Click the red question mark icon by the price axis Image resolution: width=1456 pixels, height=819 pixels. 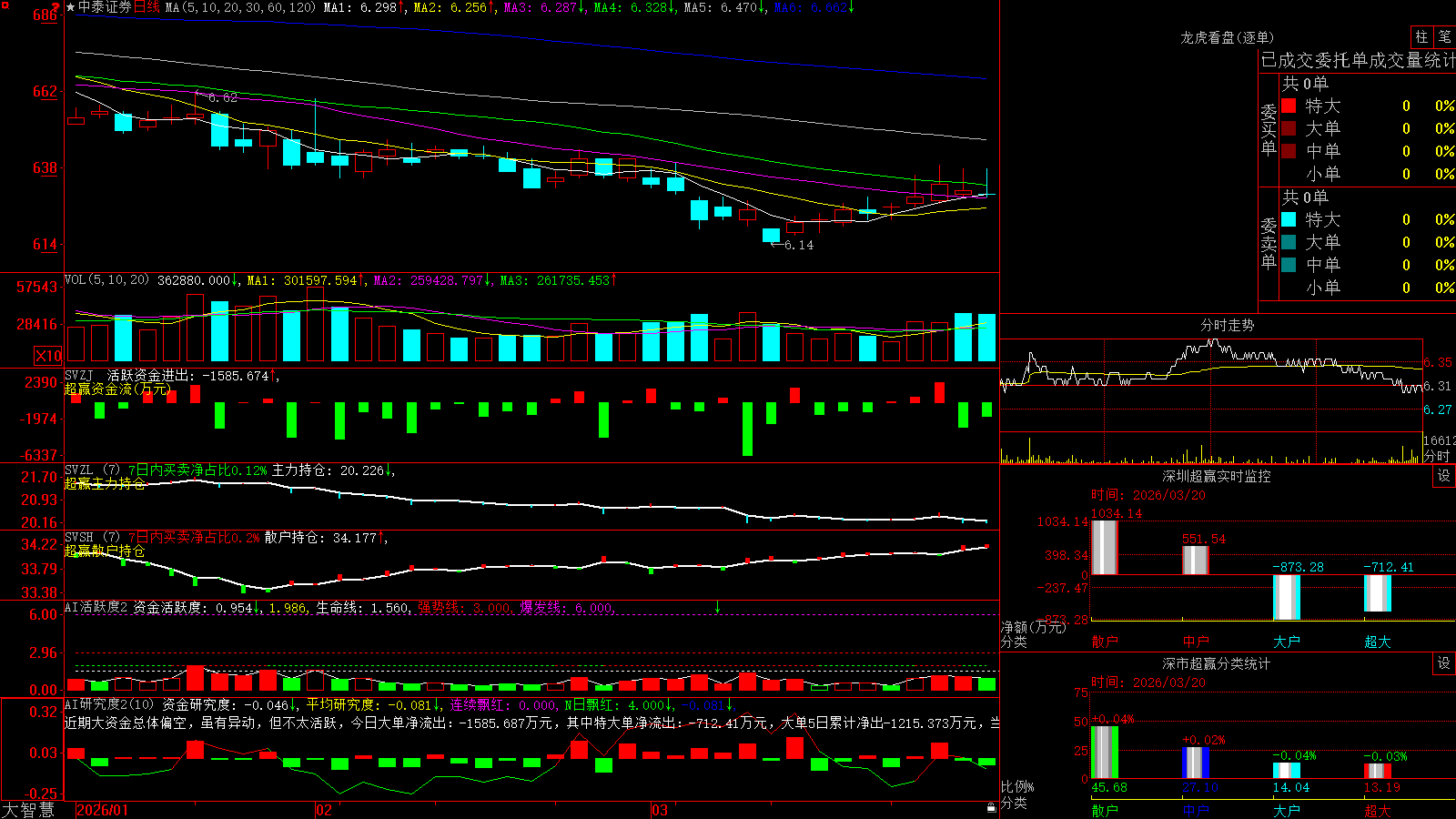56,8
